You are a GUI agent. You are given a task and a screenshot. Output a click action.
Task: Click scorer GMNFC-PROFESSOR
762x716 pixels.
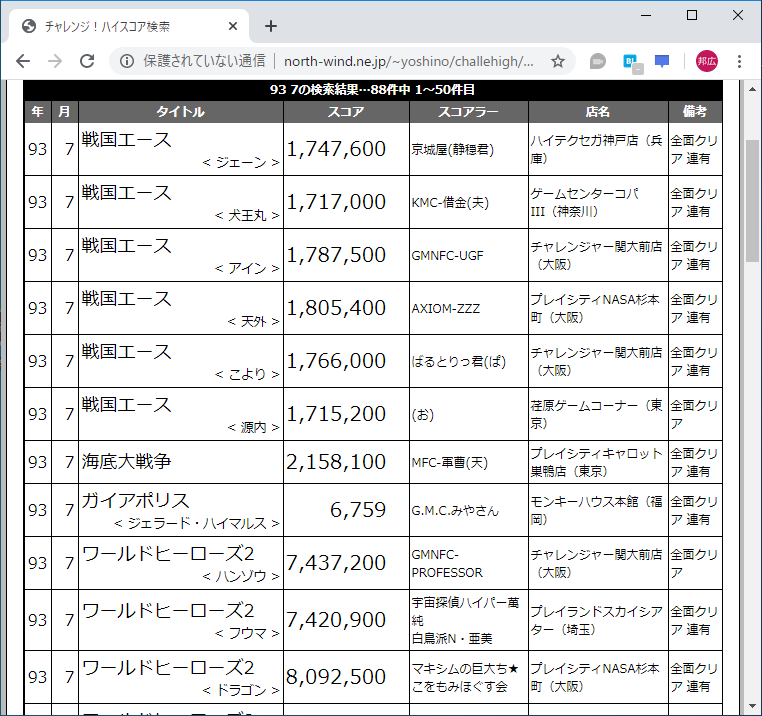pyautogui.click(x=447, y=564)
